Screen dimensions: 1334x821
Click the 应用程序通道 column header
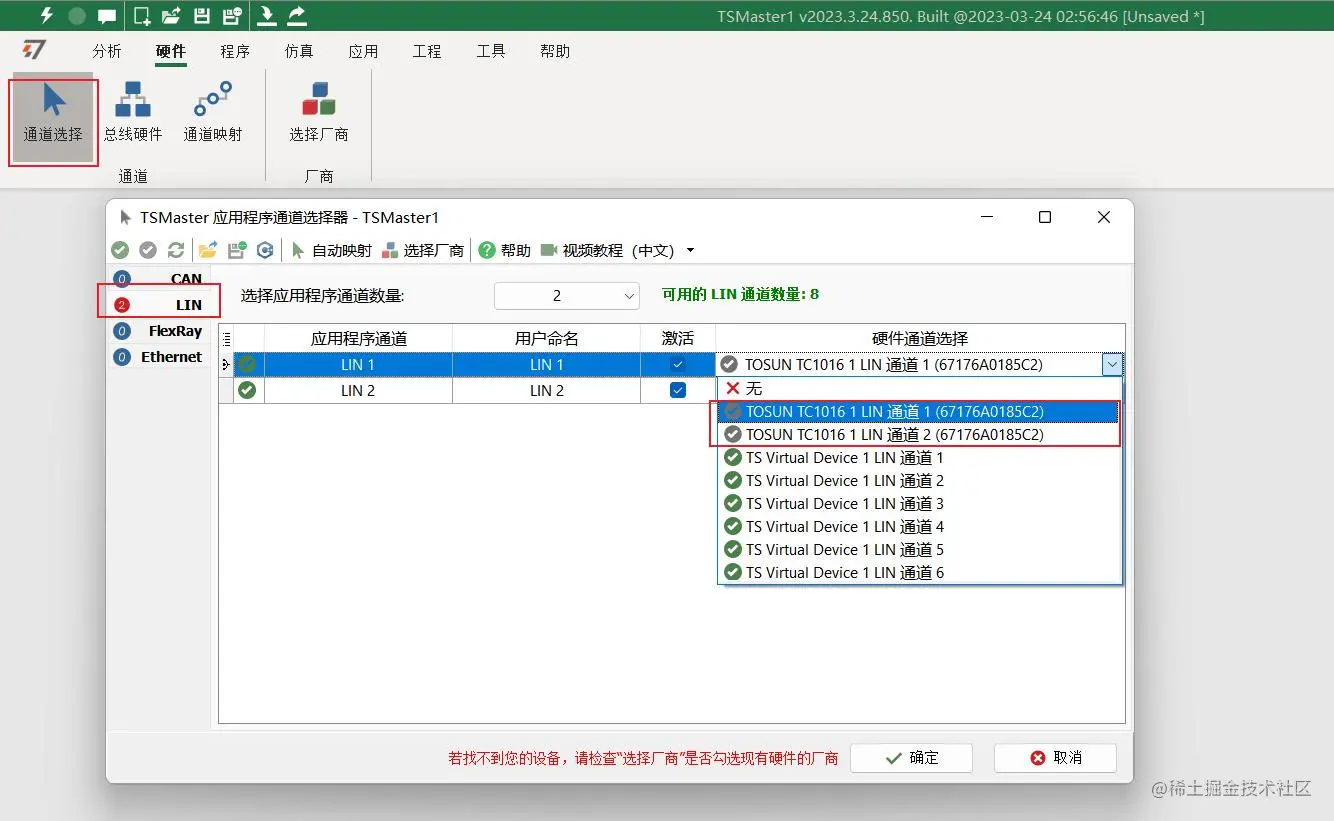click(x=358, y=339)
